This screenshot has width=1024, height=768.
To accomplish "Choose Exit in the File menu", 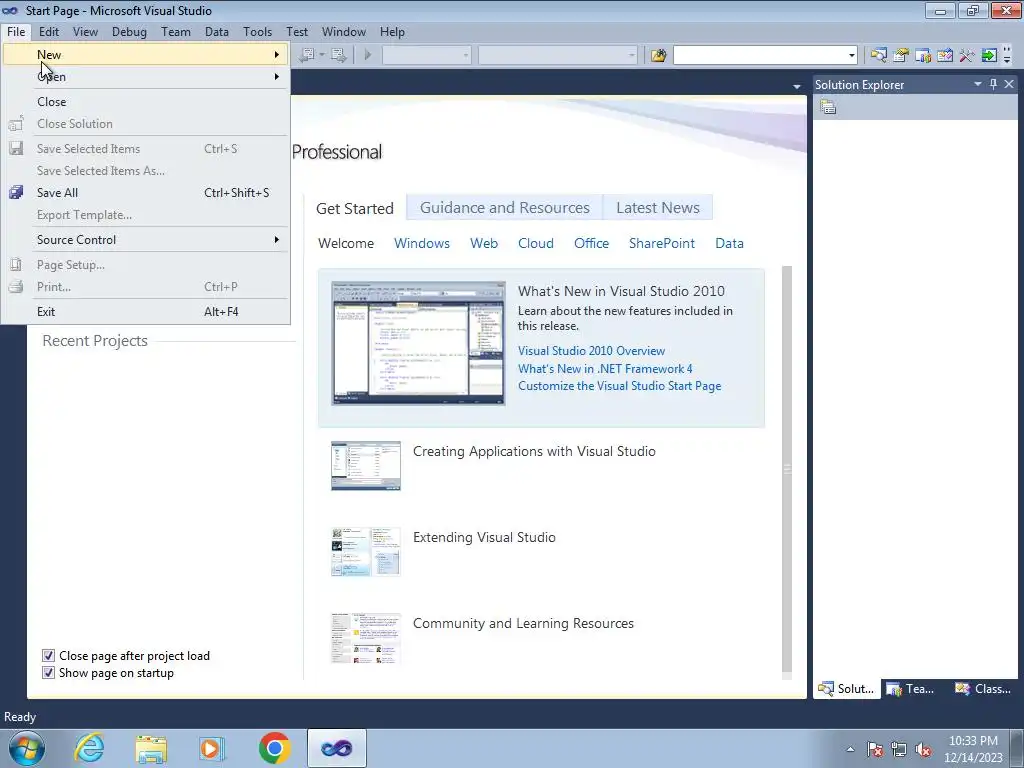I will click(x=146, y=312).
